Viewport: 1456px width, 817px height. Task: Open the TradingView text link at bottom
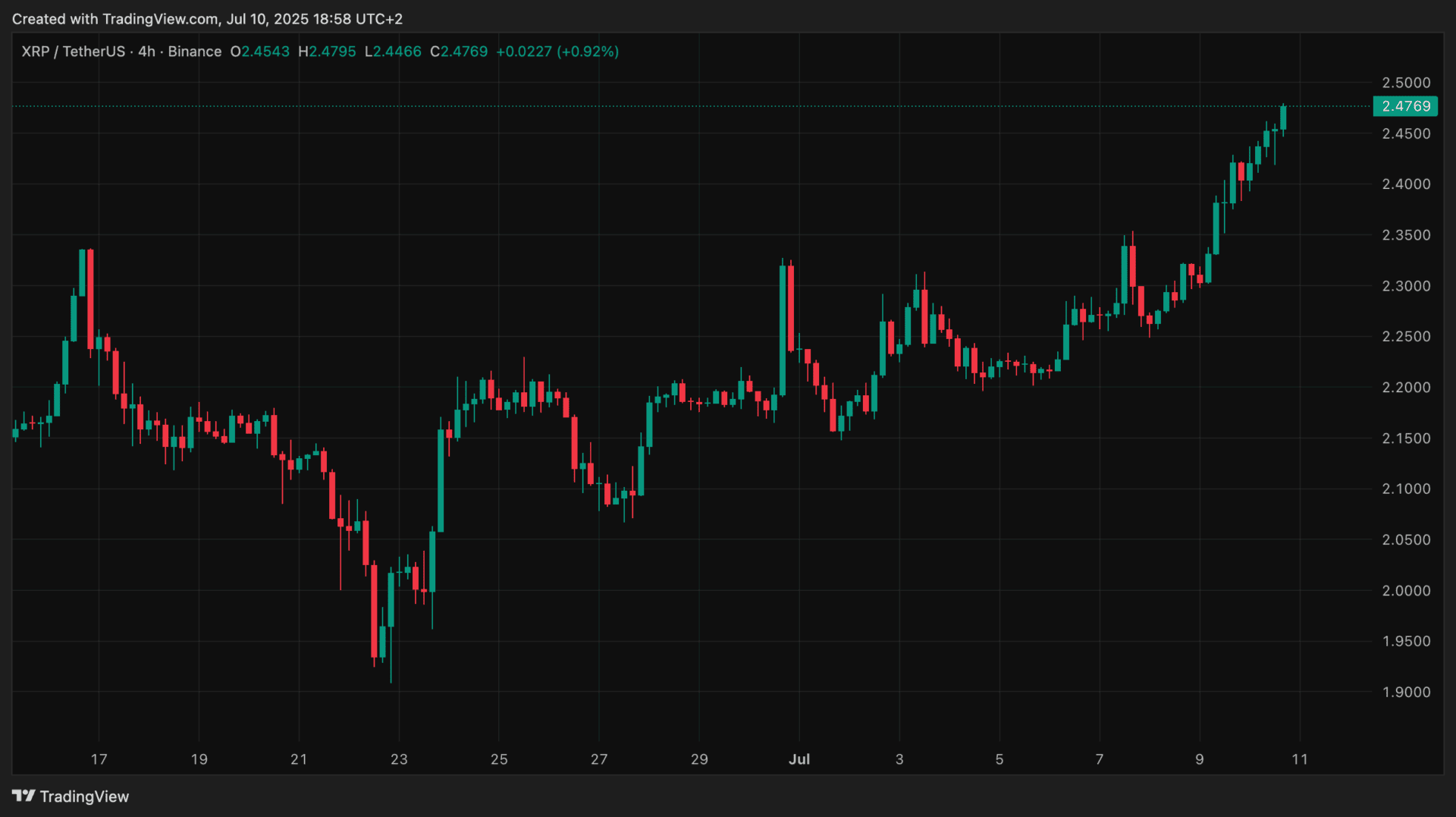(x=84, y=797)
